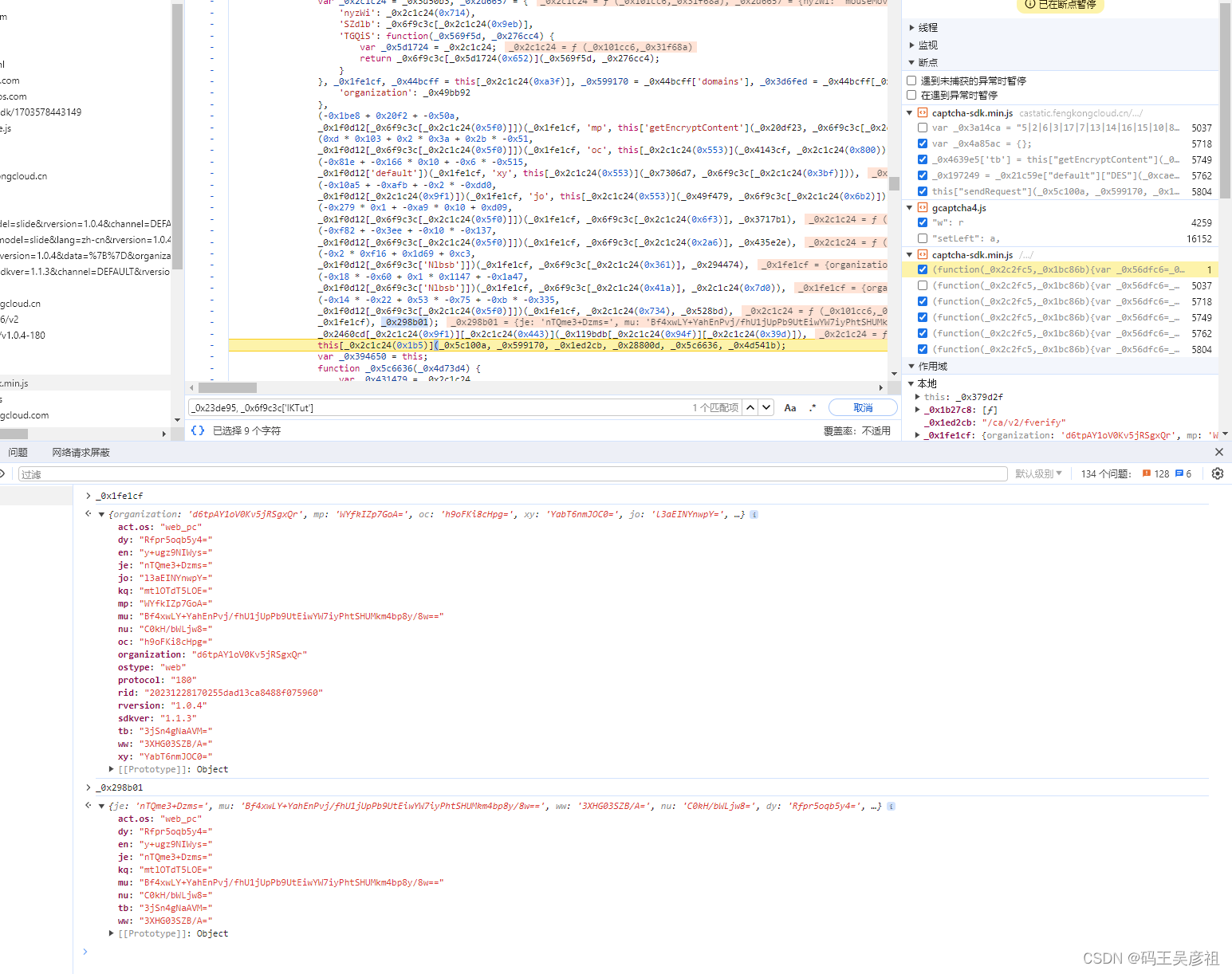Click the 6 info messages counter

pos(1183,473)
